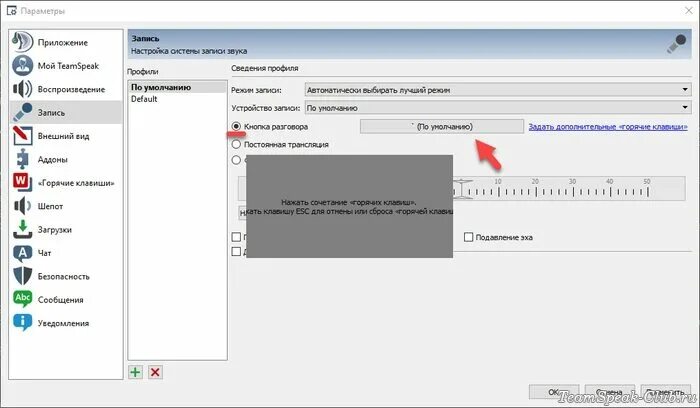The width and height of the screenshot is (700, 408).
Task: Open the Аддоны puzzle-piece icon
Action: coord(22,159)
